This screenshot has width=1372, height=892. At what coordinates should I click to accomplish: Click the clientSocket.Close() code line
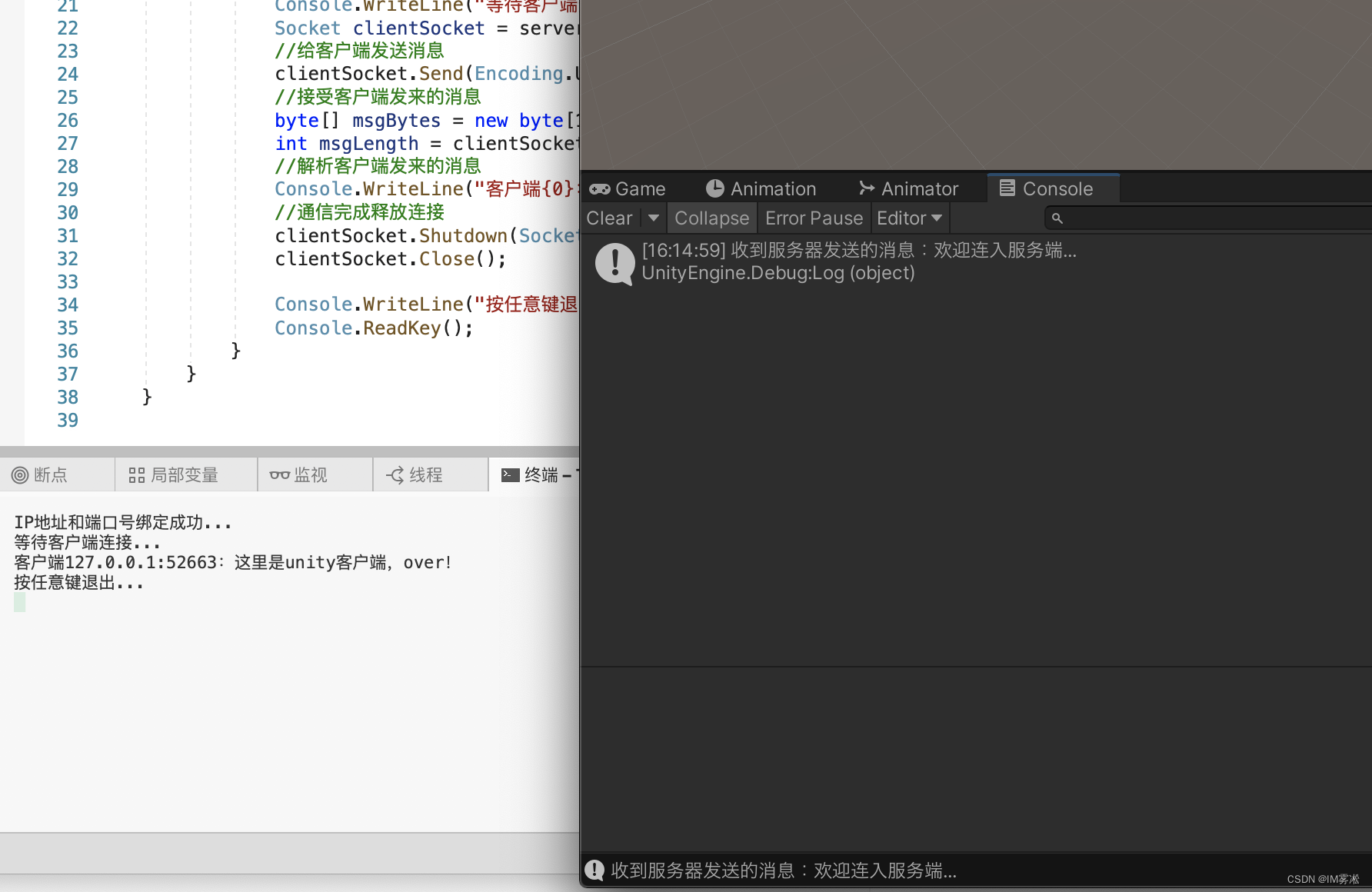(391, 259)
